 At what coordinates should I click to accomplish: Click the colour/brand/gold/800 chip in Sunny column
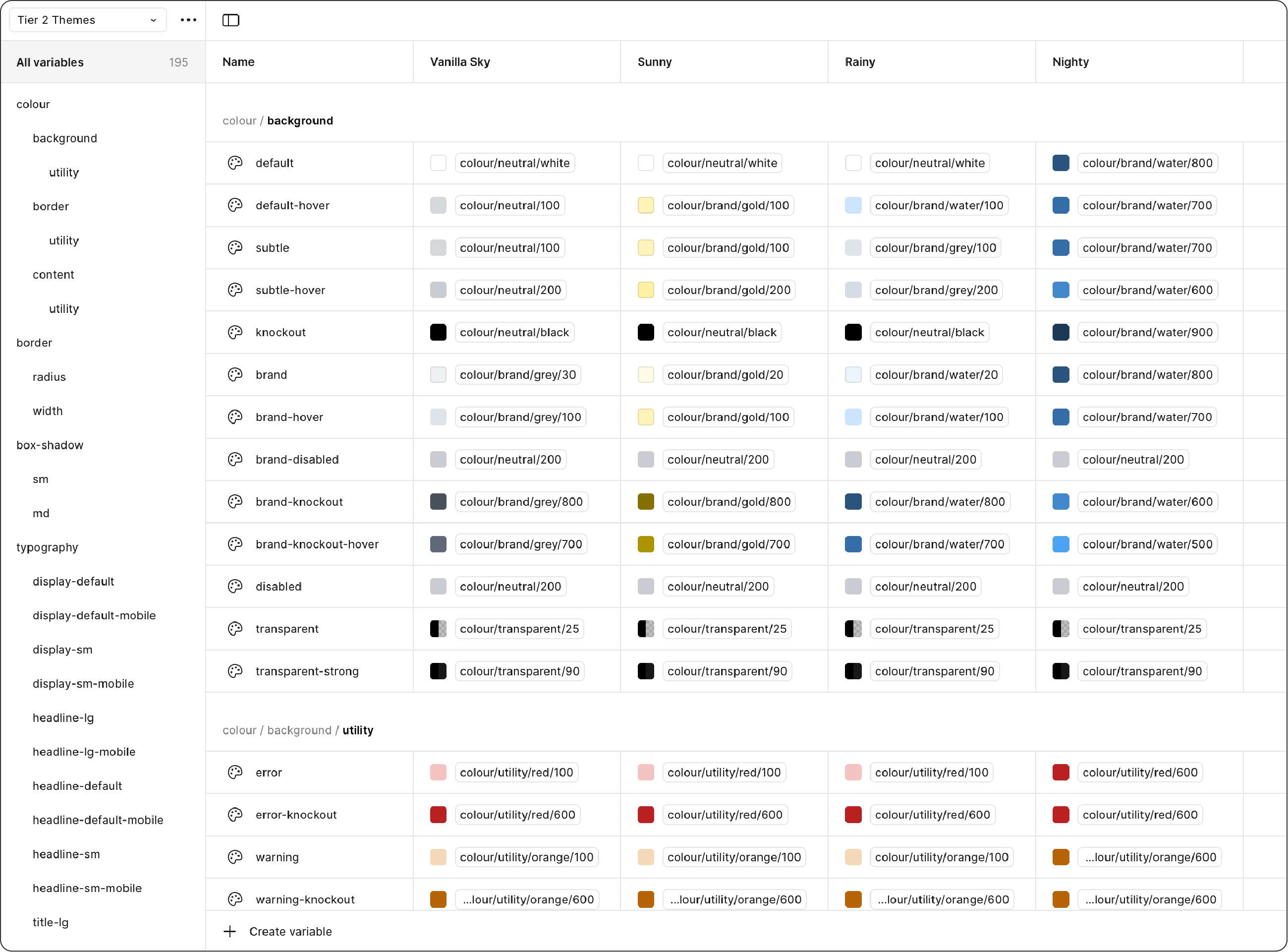[728, 501]
